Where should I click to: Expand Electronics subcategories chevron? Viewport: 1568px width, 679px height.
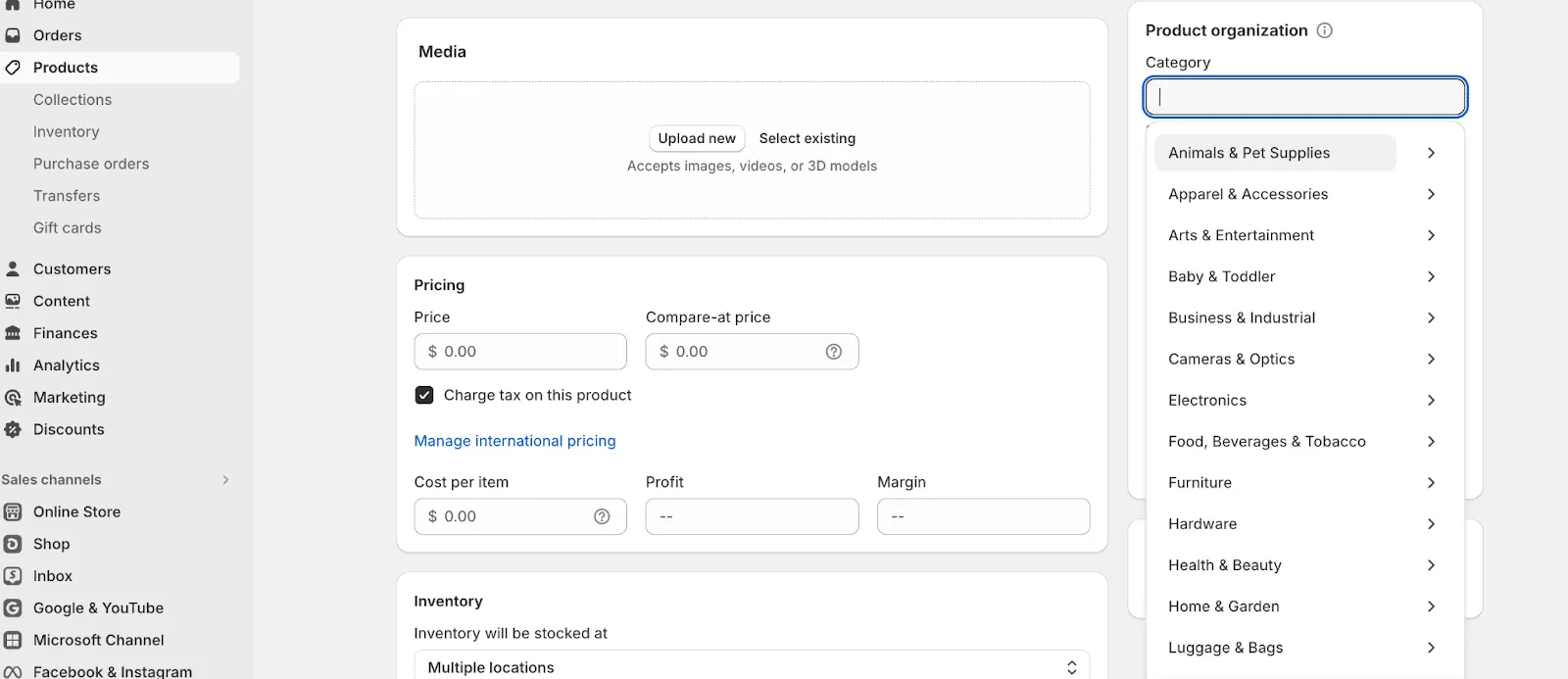[x=1431, y=400]
